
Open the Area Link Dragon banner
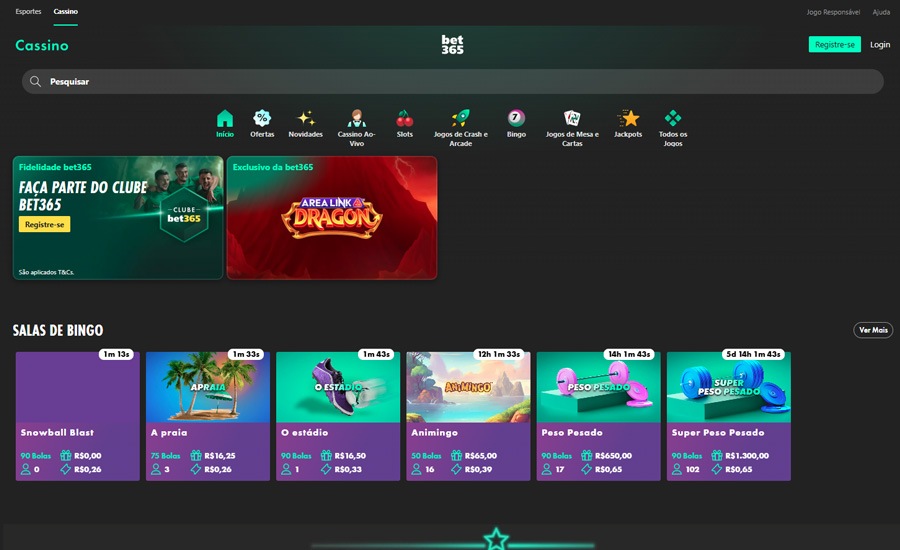pos(332,218)
